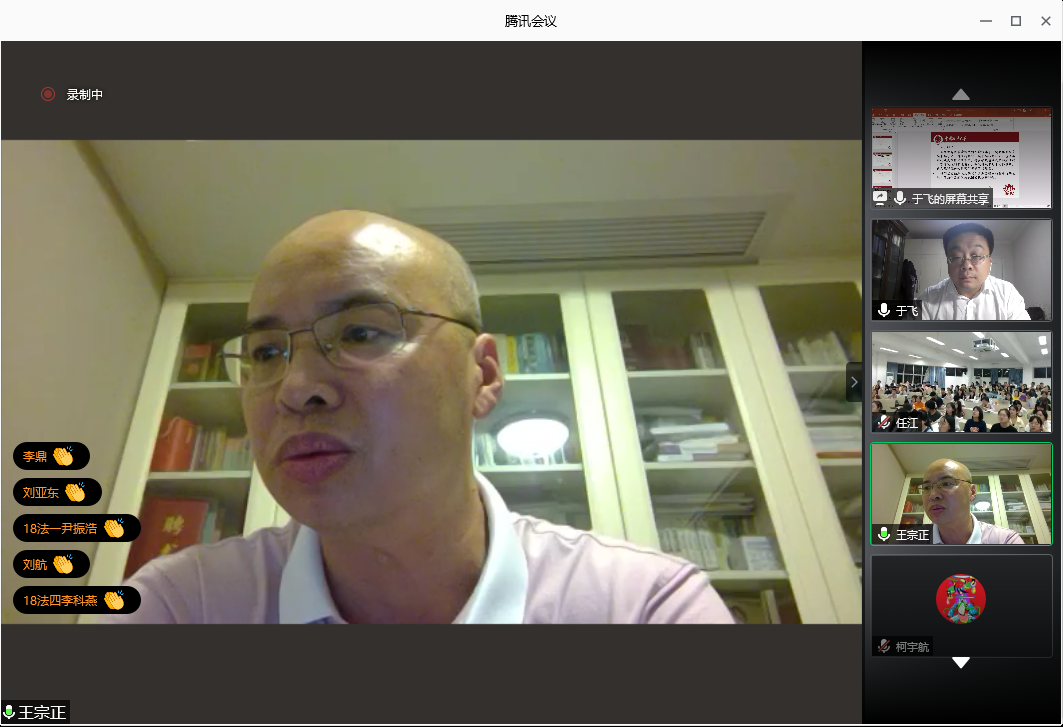The width and height of the screenshot is (1063, 727).
Task: Click the microphone icon on 于飞's video tile
Action: point(884,311)
